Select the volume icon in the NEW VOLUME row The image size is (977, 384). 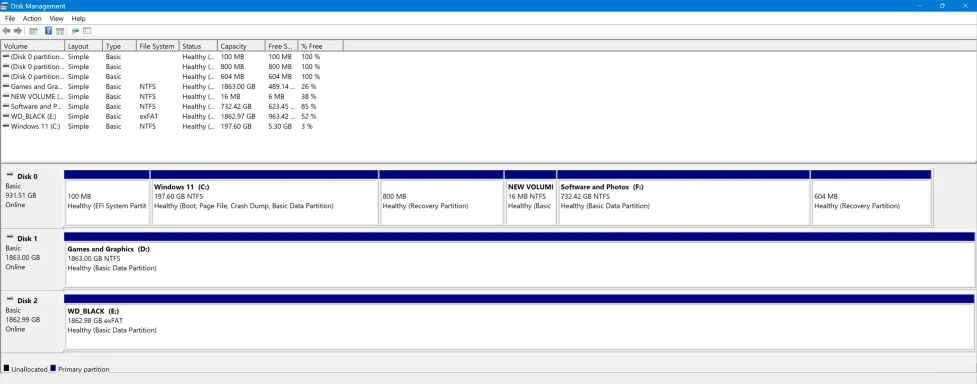point(6,97)
